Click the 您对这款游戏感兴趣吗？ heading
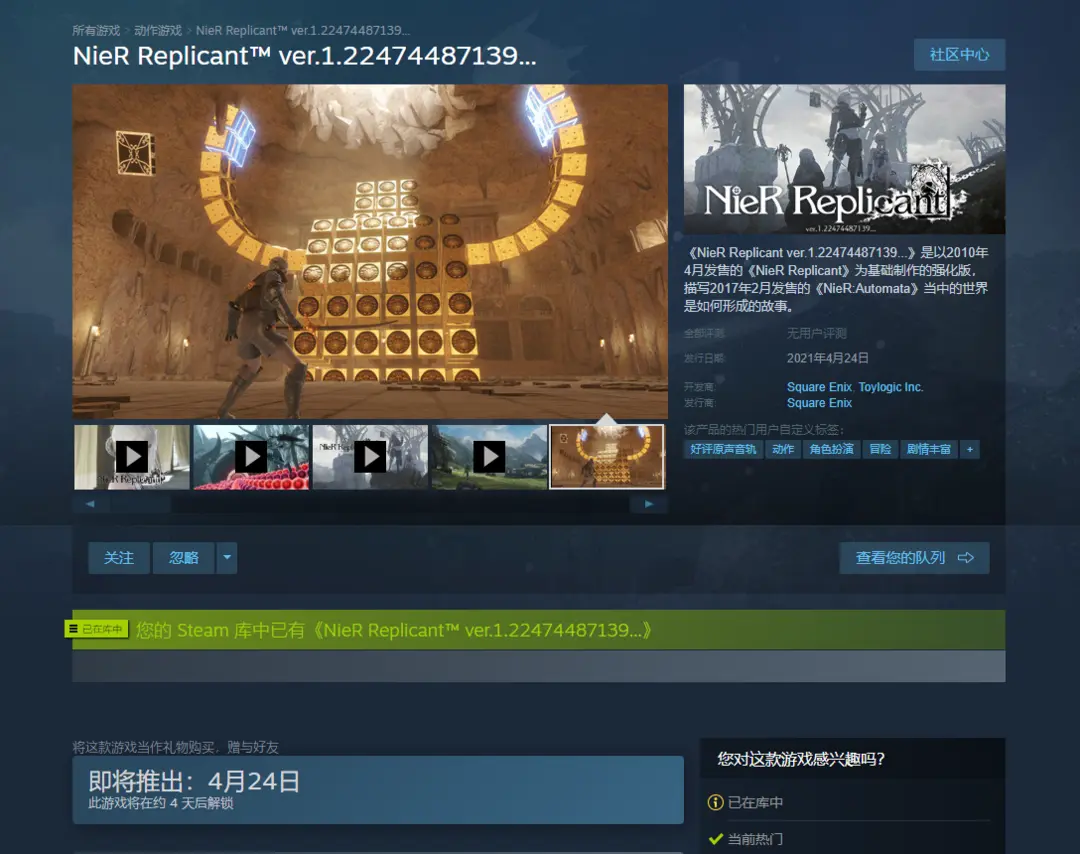1080x854 pixels. (801, 760)
